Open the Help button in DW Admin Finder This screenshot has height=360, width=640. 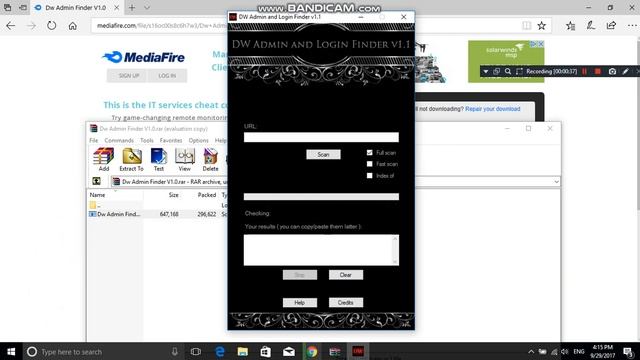pyautogui.click(x=300, y=302)
